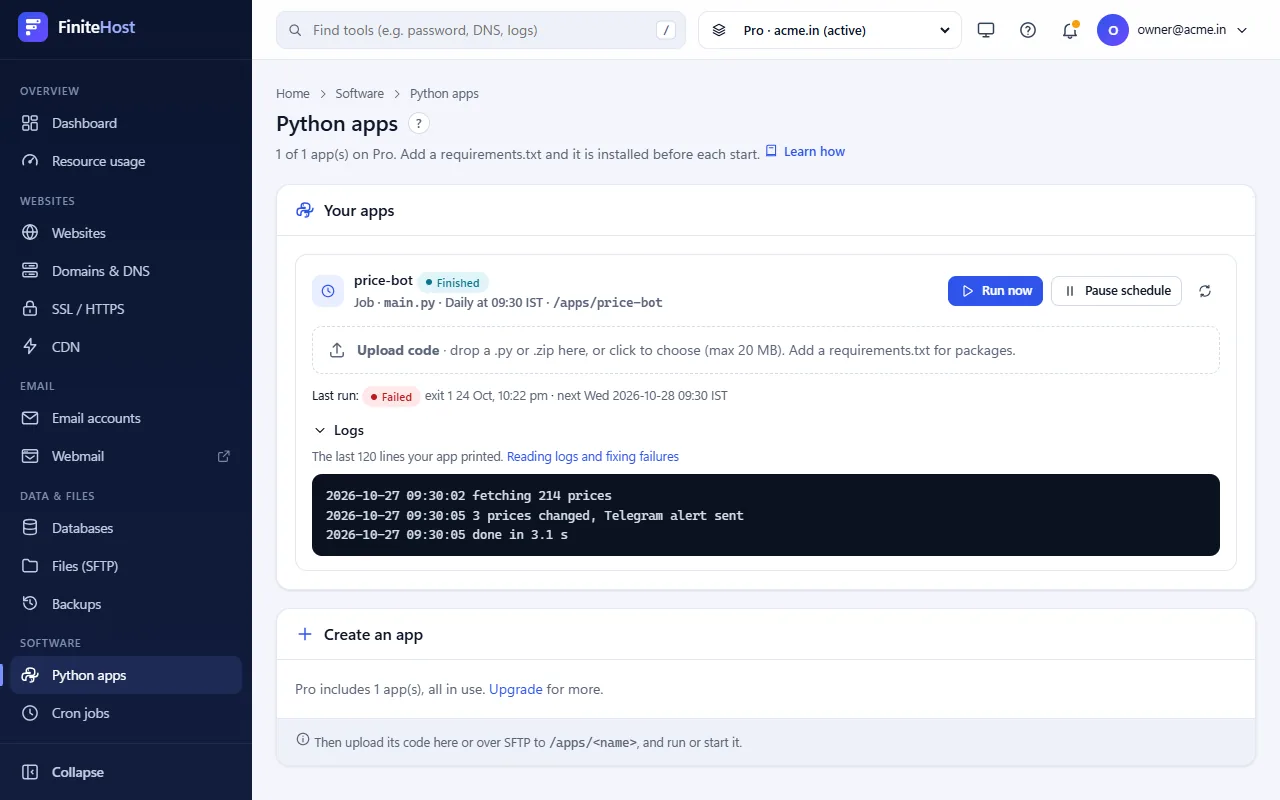Refresh price-bot status with the reload icon
The height and width of the screenshot is (800, 1280).
coord(1205,291)
